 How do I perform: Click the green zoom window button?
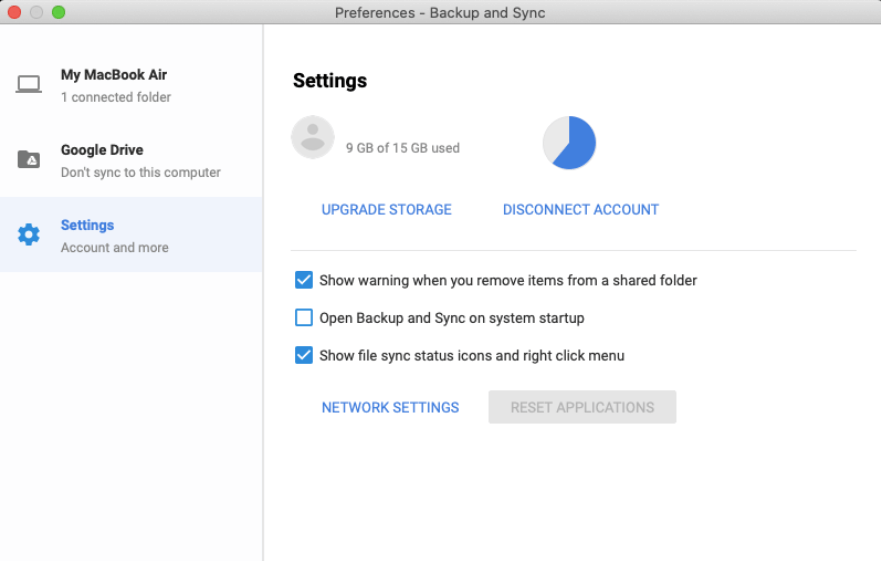[x=58, y=12]
